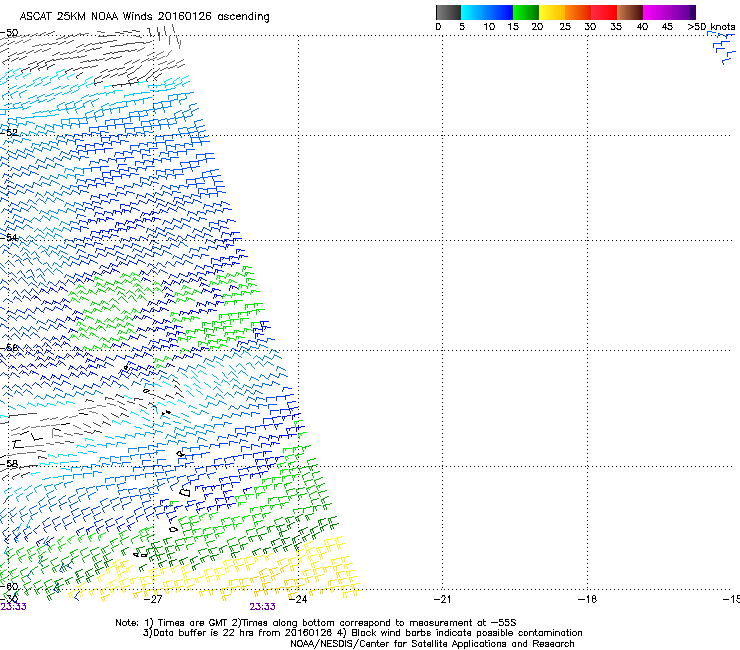Viewport: 740px width, 650px height.
Task: Click the legend tick label 25
Action: [565, 27]
